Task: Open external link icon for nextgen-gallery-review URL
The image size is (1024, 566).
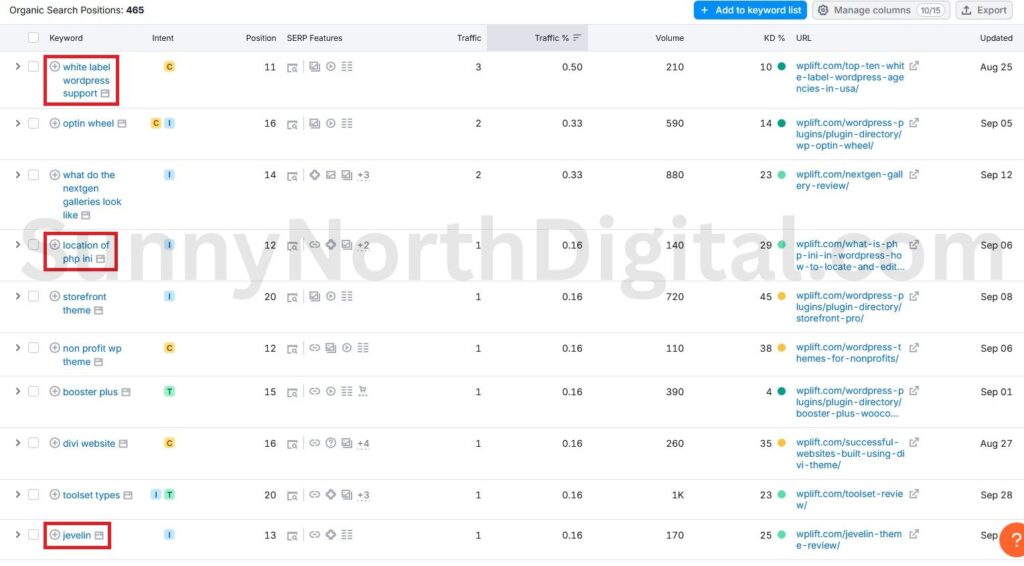Action: click(x=914, y=174)
